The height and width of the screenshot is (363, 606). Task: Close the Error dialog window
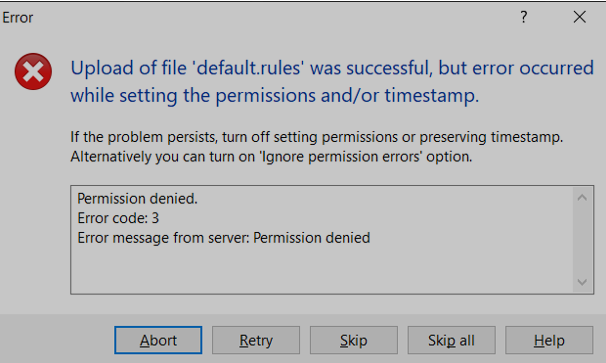(579, 17)
